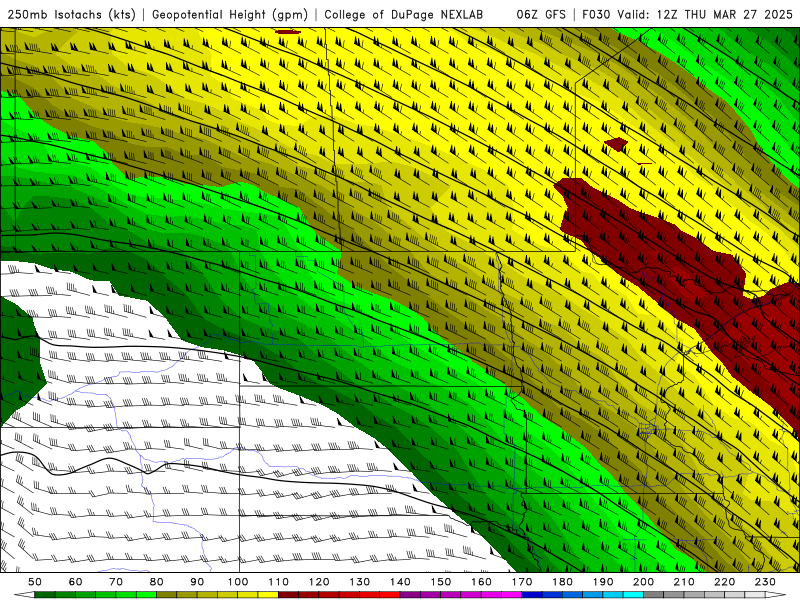Click the right arrow end of color bar
This screenshot has width=800, height=600.
point(776,595)
